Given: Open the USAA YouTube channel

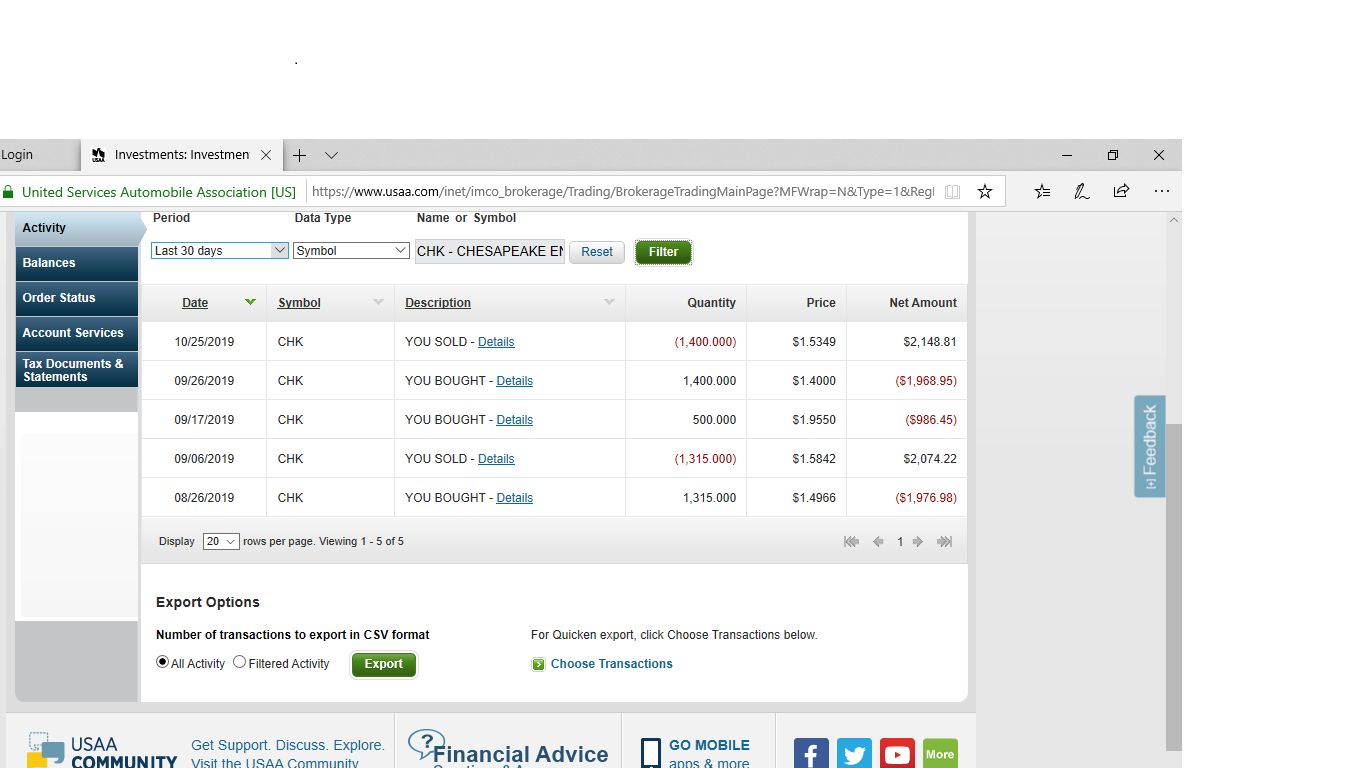Looking at the screenshot, I should [897, 754].
